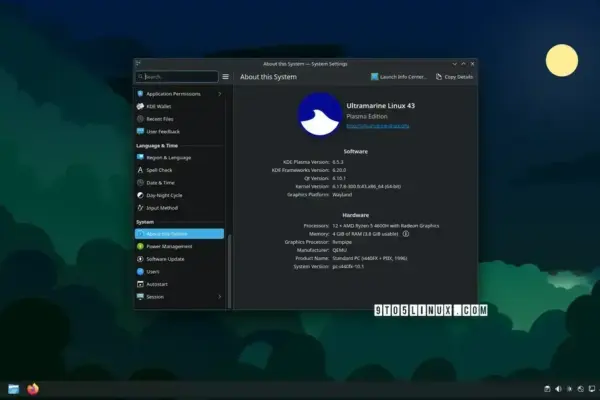Select the highlighted About this System entry
This screenshot has height=400, width=600.
click(x=179, y=233)
